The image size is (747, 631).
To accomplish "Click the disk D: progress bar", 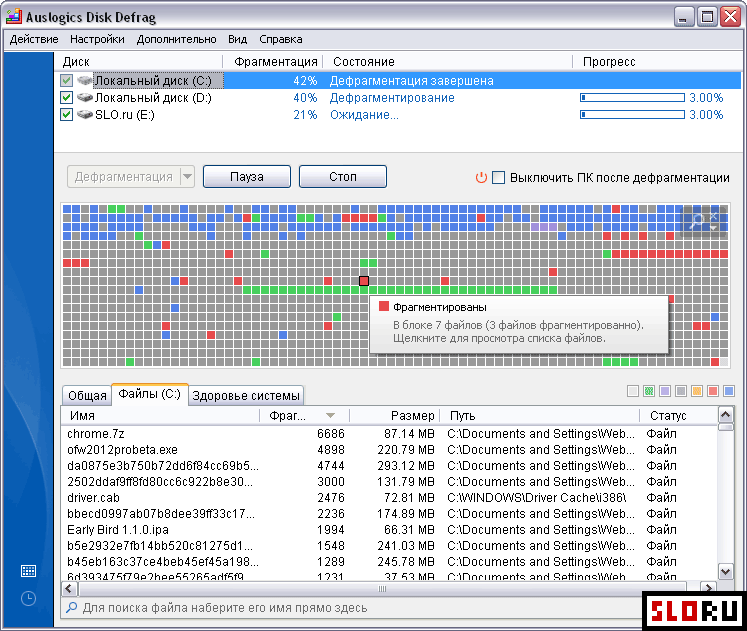I will [x=632, y=98].
